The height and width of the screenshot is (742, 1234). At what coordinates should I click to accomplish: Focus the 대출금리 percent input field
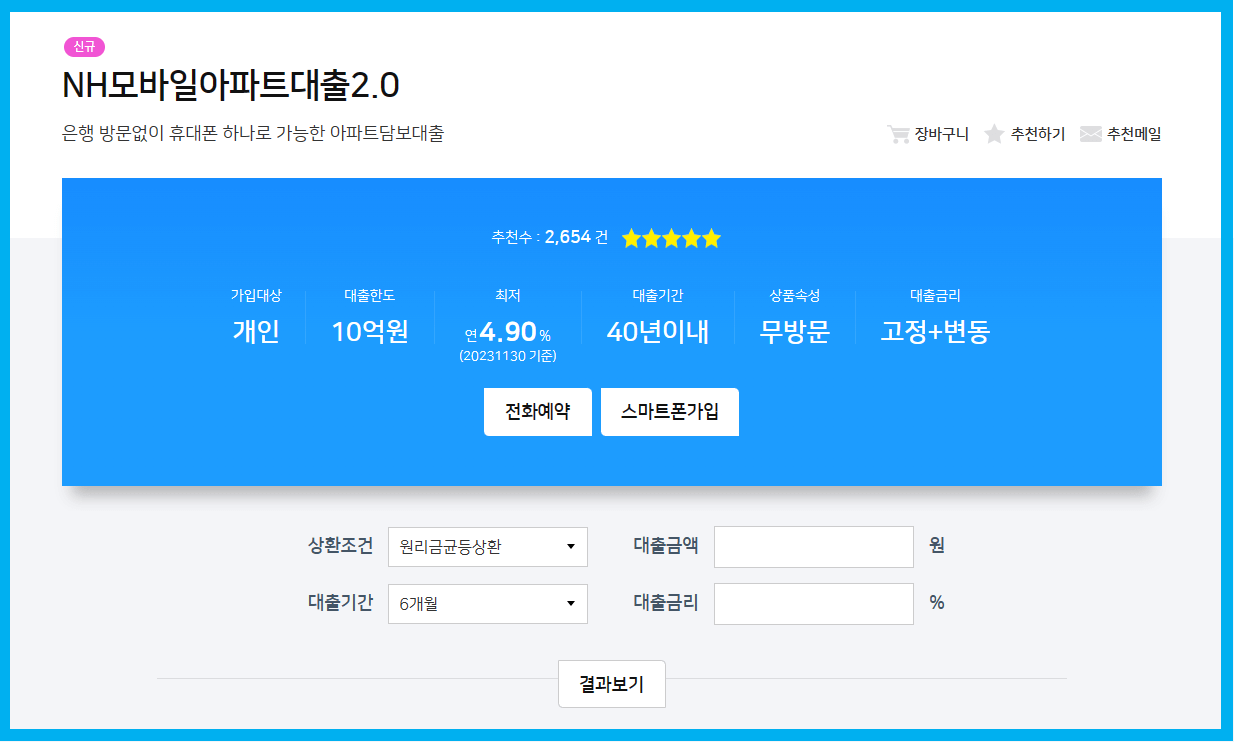coord(814,604)
